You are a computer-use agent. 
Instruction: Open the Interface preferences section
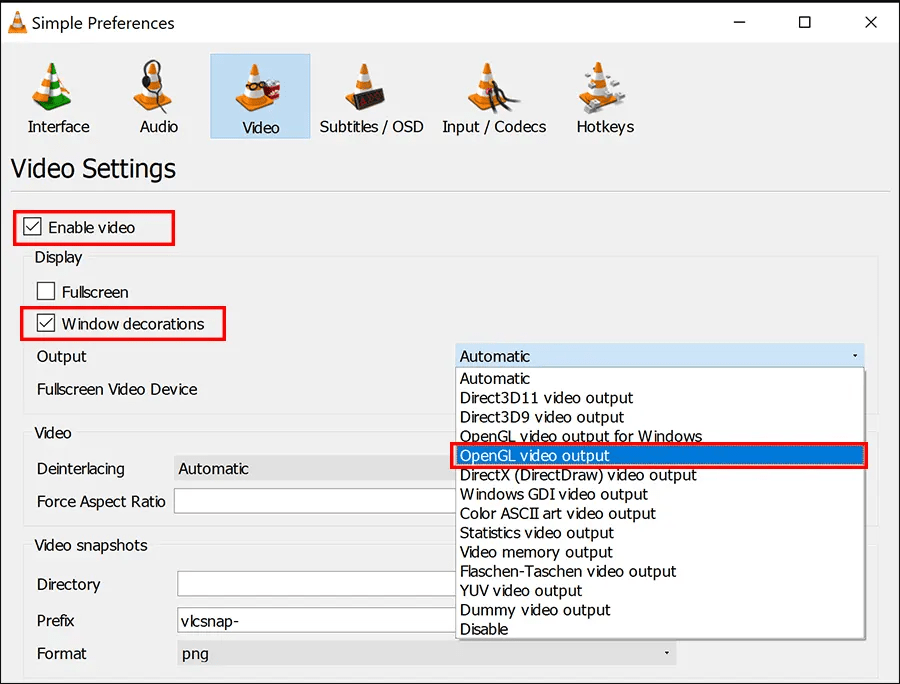pyautogui.click(x=57, y=95)
